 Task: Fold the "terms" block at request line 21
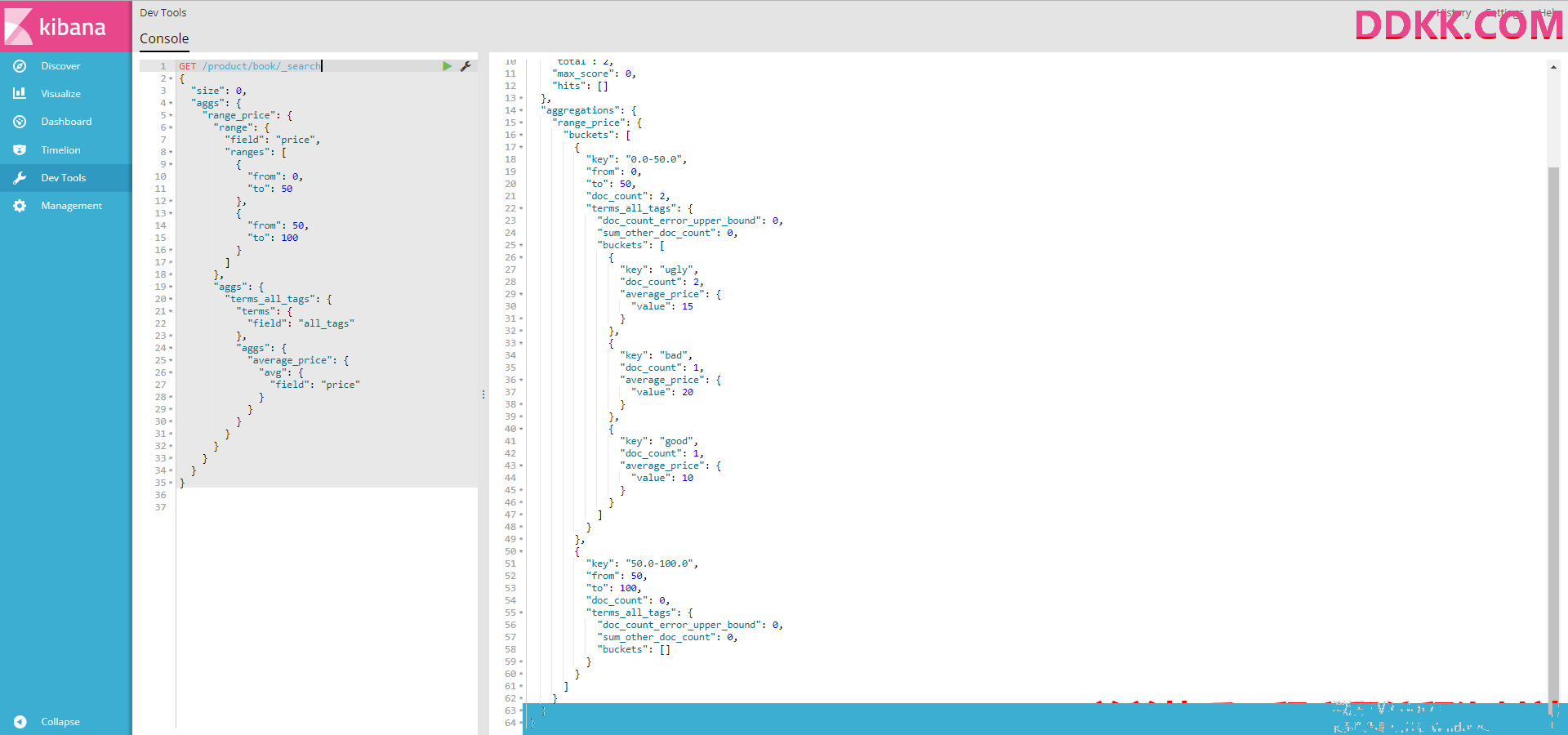coord(171,311)
